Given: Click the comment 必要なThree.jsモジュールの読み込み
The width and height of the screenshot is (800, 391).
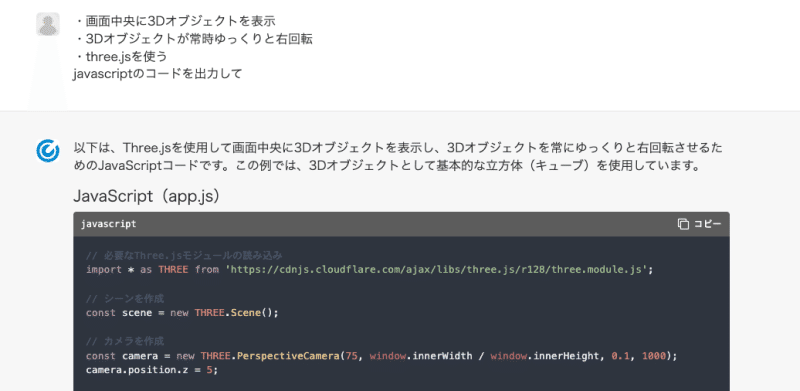Looking at the screenshot, I should tap(184, 255).
